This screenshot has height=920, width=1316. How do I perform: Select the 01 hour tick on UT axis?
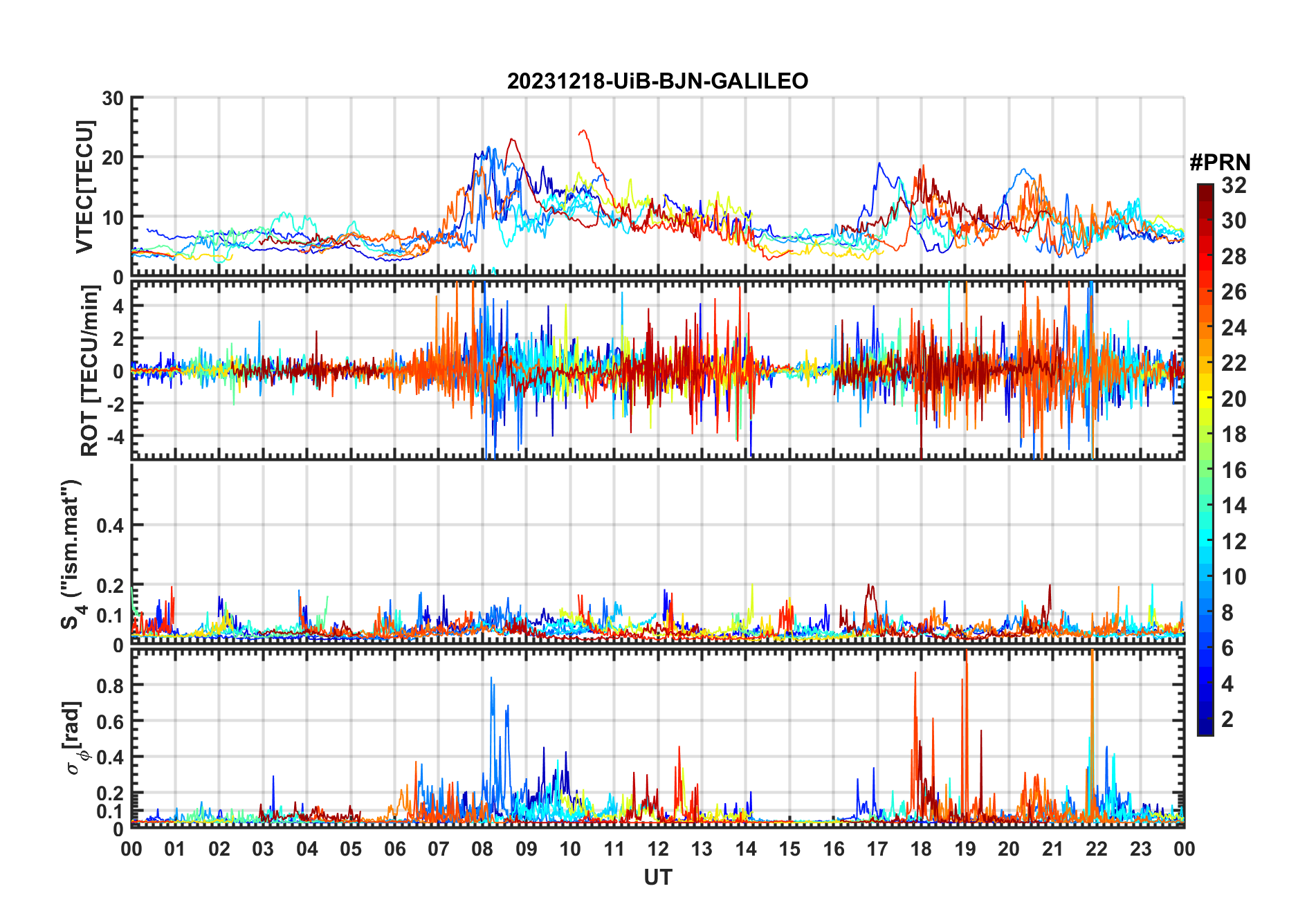[x=175, y=849]
